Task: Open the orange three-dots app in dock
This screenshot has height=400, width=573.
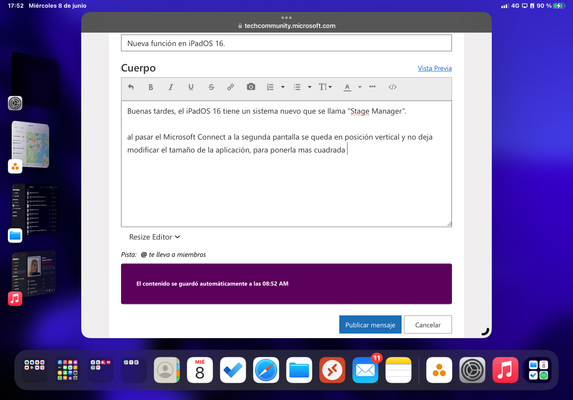Action: pos(439,370)
